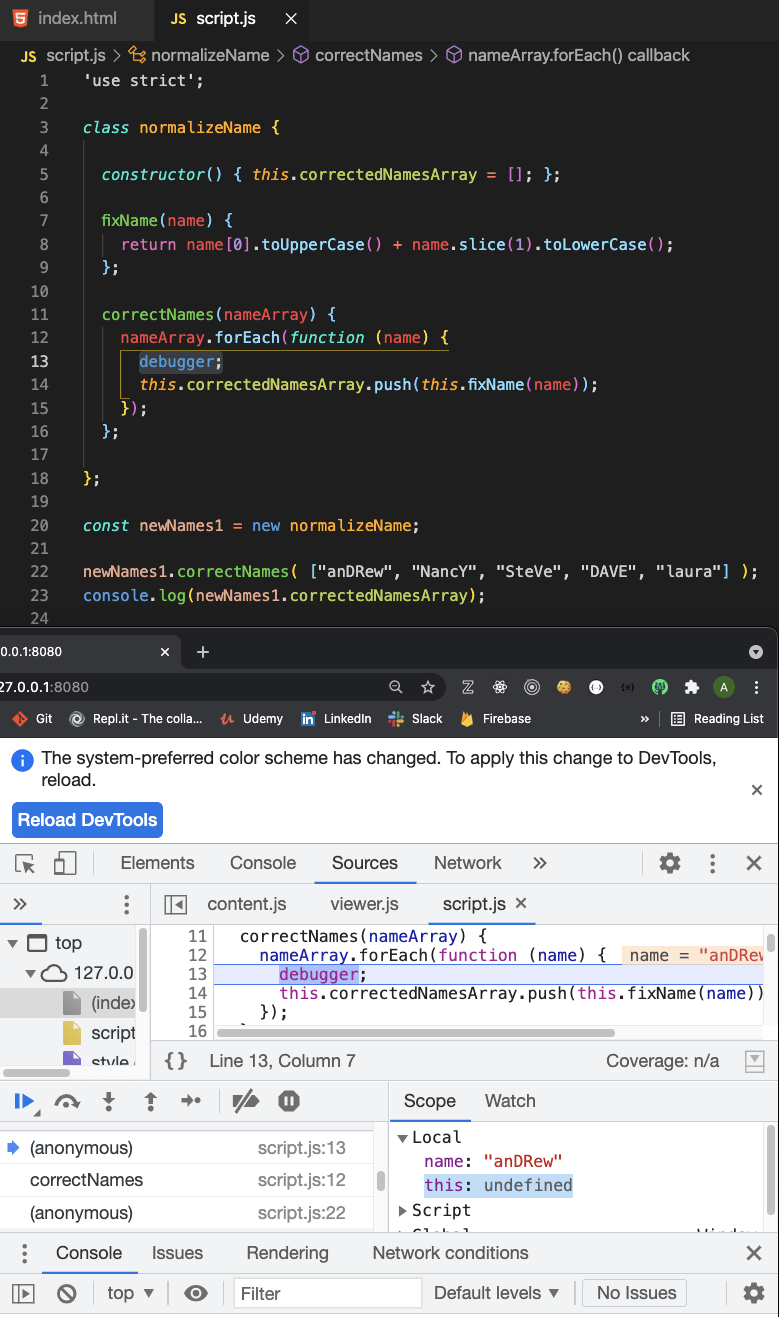Open content.js file tab
This screenshot has height=1317, width=779.
[x=247, y=904]
